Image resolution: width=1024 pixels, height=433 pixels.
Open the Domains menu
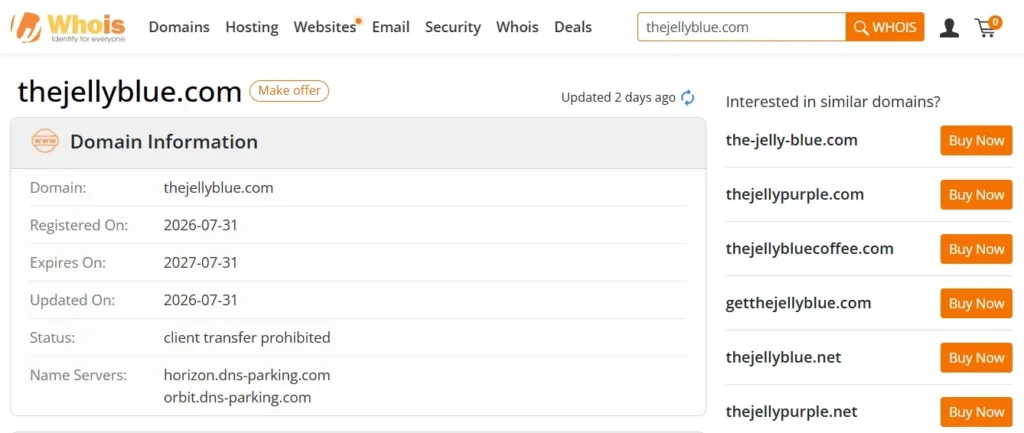tap(179, 27)
